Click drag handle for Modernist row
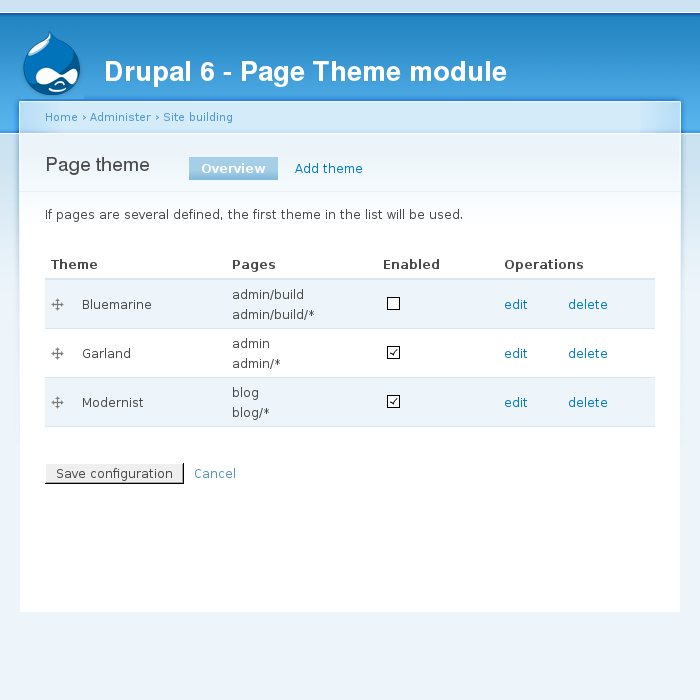The image size is (700, 700). (58, 403)
